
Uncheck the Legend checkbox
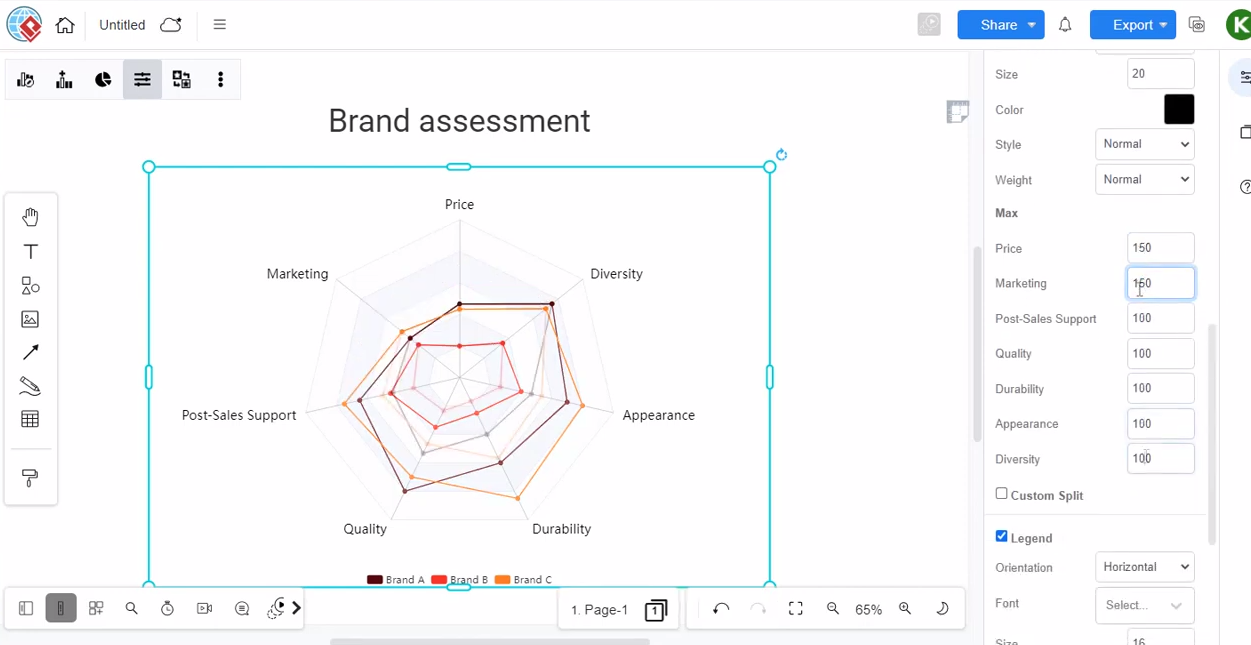coord(1002,537)
